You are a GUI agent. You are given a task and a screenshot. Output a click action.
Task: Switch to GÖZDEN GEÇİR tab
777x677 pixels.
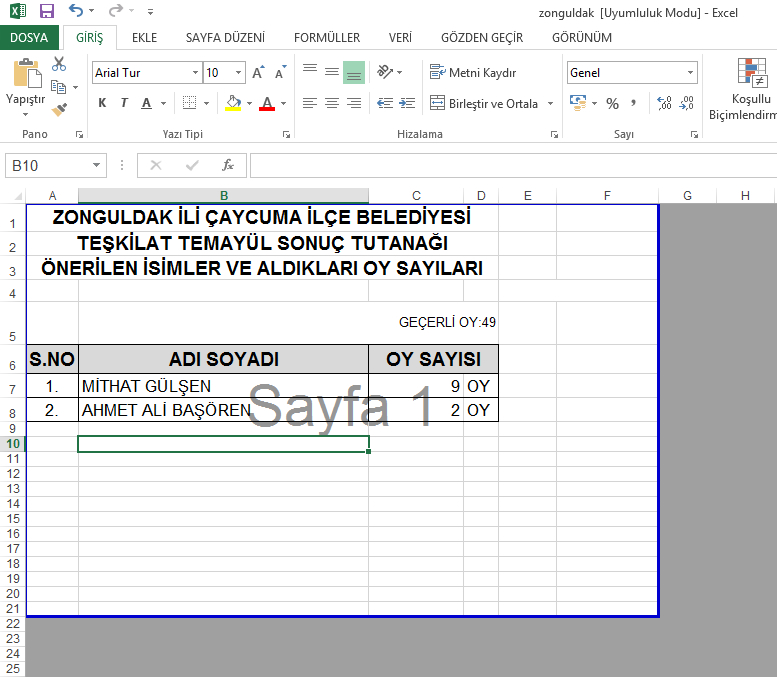tap(482, 38)
